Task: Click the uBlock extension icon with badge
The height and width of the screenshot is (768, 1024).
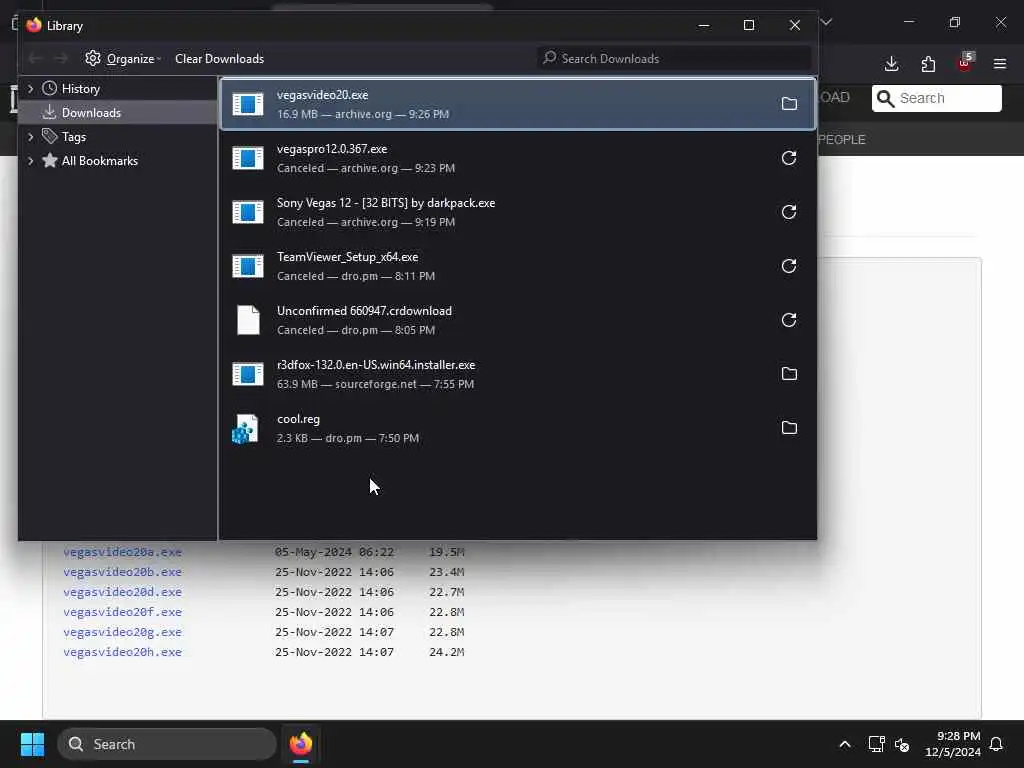Action: [x=965, y=63]
